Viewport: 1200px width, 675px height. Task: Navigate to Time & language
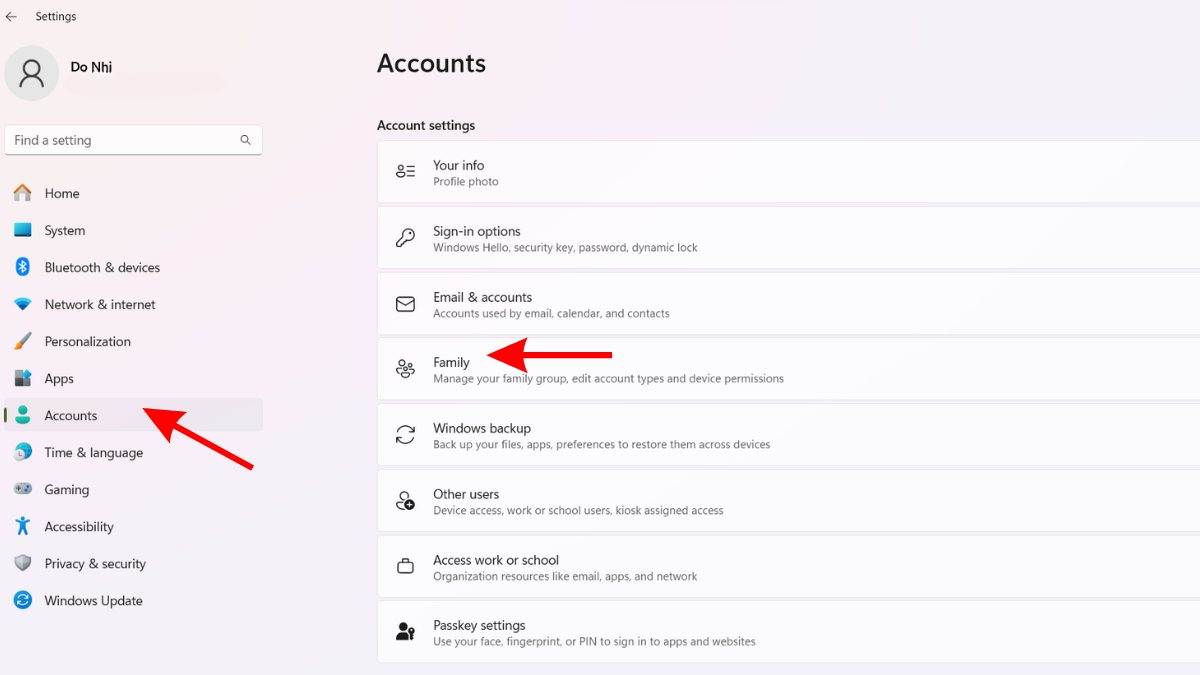point(93,452)
